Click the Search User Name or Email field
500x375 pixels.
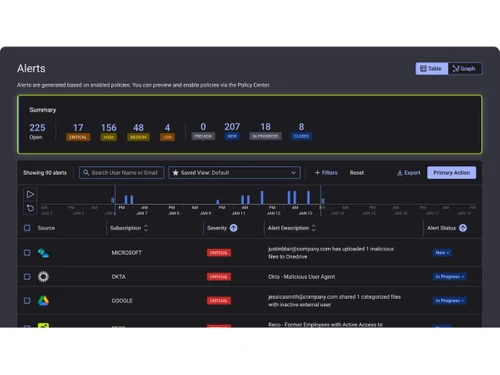pyautogui.click(x=121, y=173)
